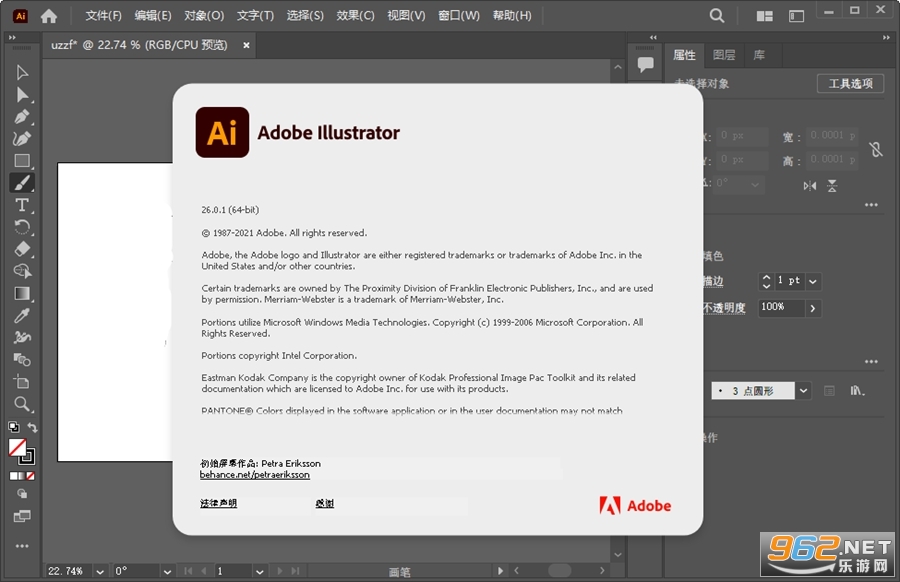900x582 pixels.
Task: Click the horizontal scrollbar thumb
Action: tap(559, 571)
